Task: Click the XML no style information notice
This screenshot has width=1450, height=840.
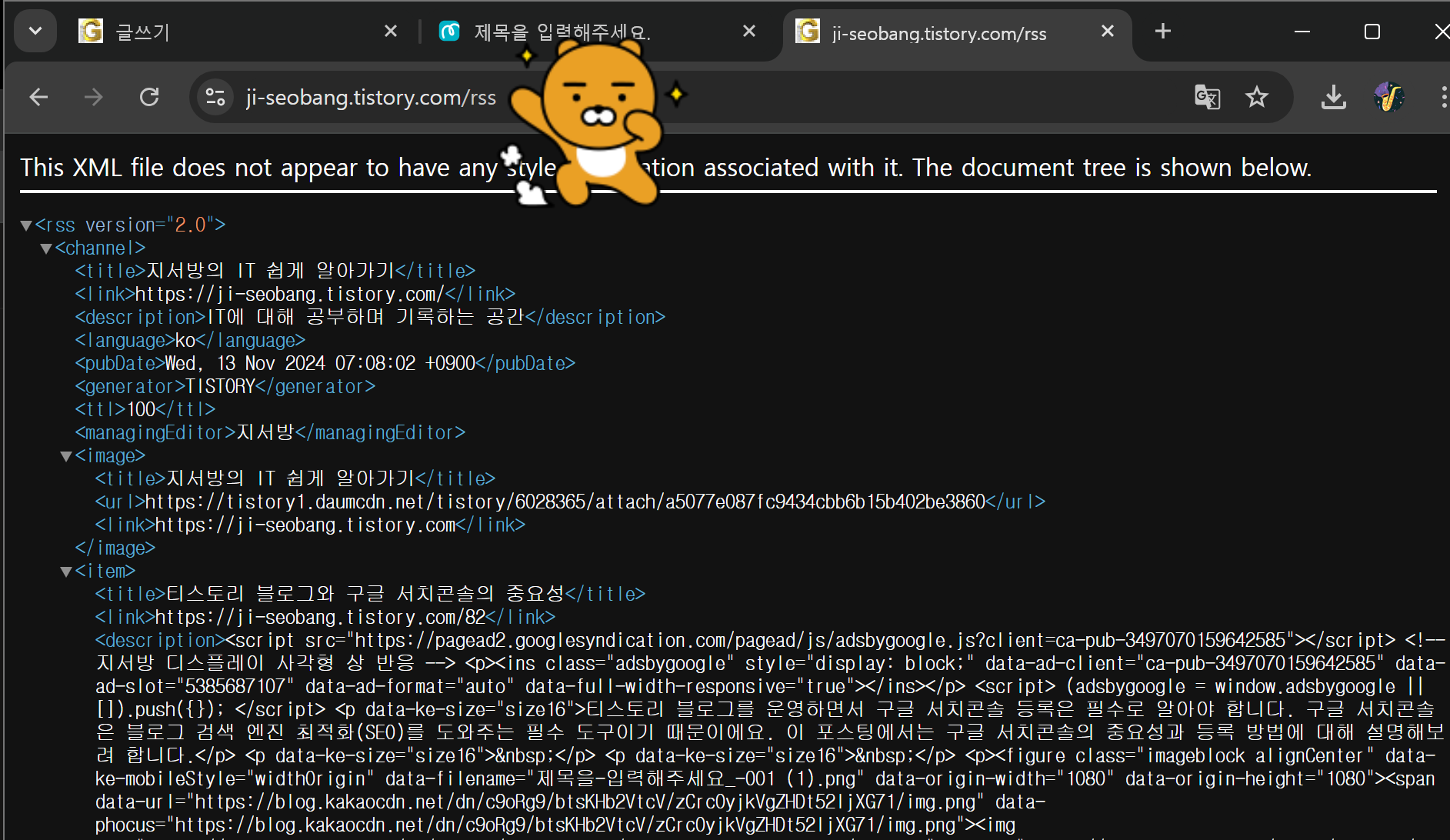Action: [x=666, y=168]
